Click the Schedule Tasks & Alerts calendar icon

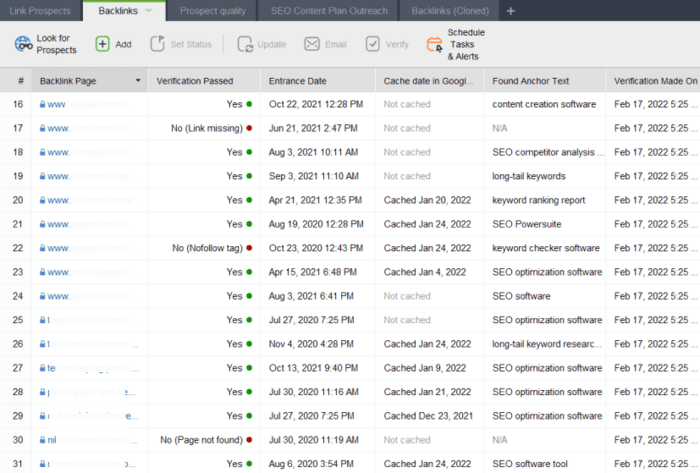pos(434,44)
